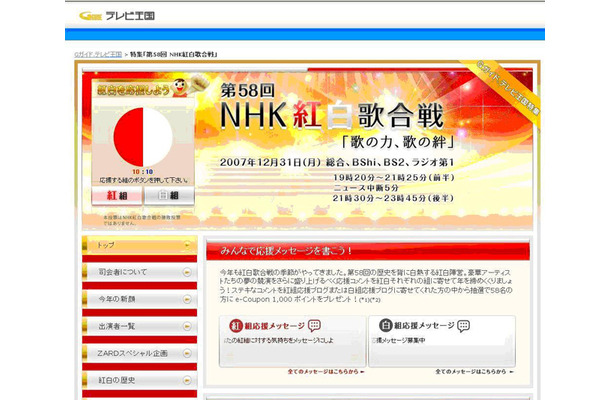Click 特集「第58回 NHK紅白歌合戦」 breadcrumb text
610x400 pixels.
pos(174,54)
